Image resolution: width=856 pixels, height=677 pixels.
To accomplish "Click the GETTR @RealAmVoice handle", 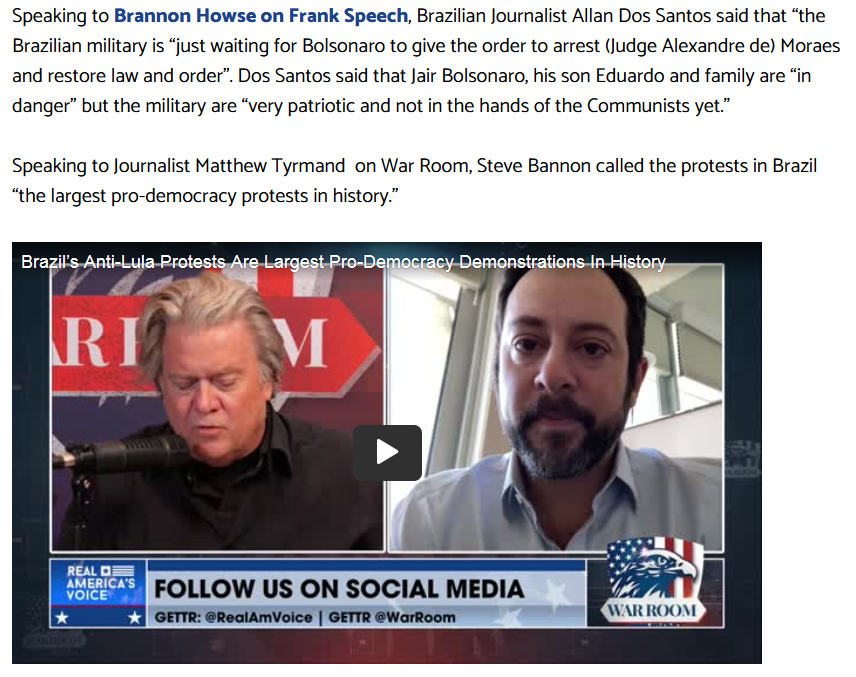I will 234,617.
